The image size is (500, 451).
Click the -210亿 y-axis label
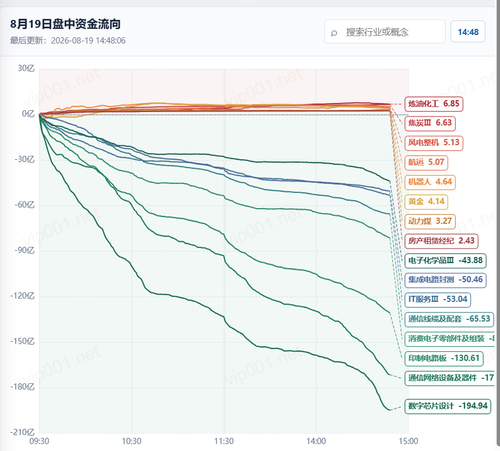pyautogui.click(x=22, y=432)
